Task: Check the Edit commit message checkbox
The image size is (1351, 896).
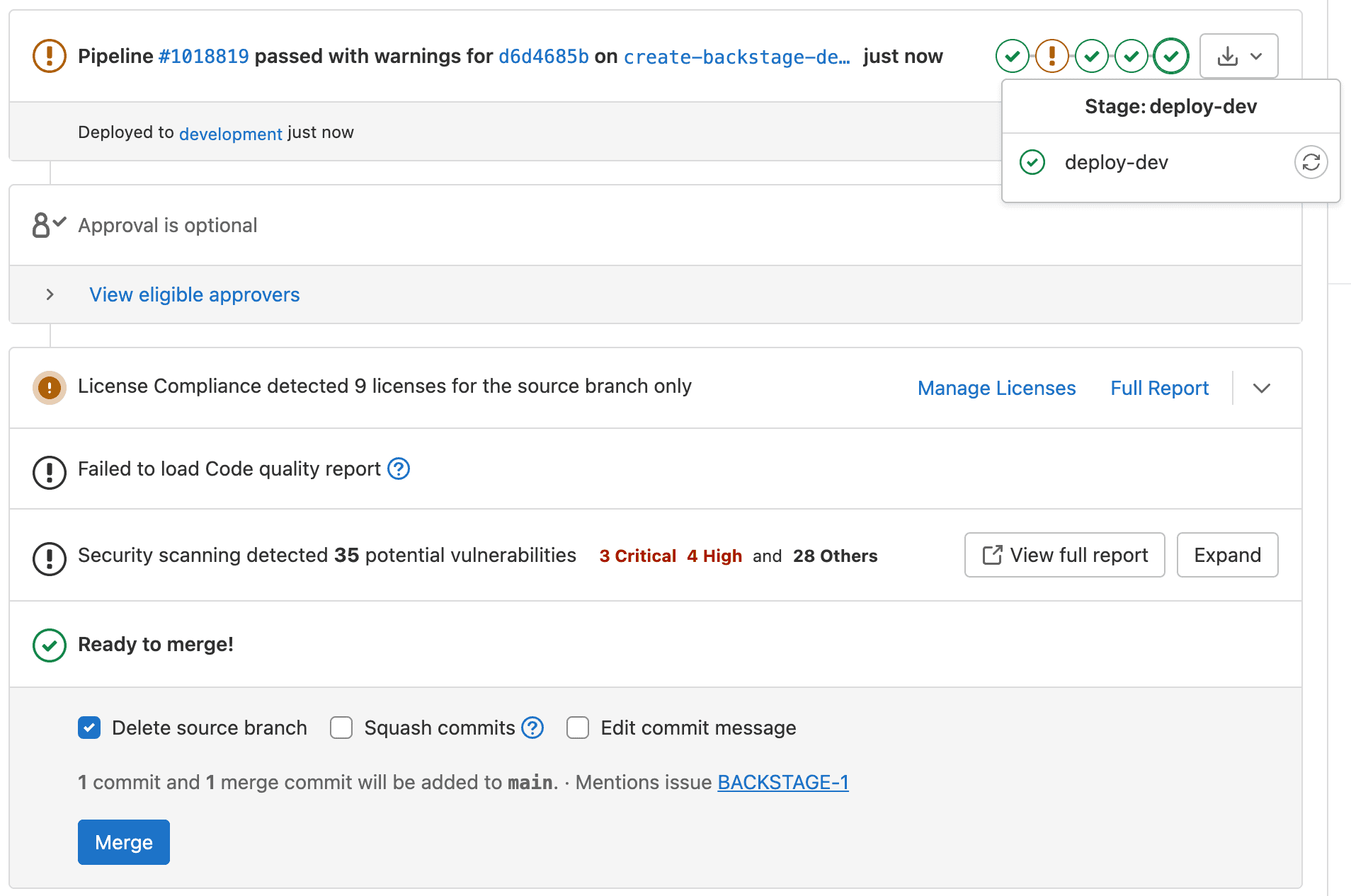Action: (578, 728)
